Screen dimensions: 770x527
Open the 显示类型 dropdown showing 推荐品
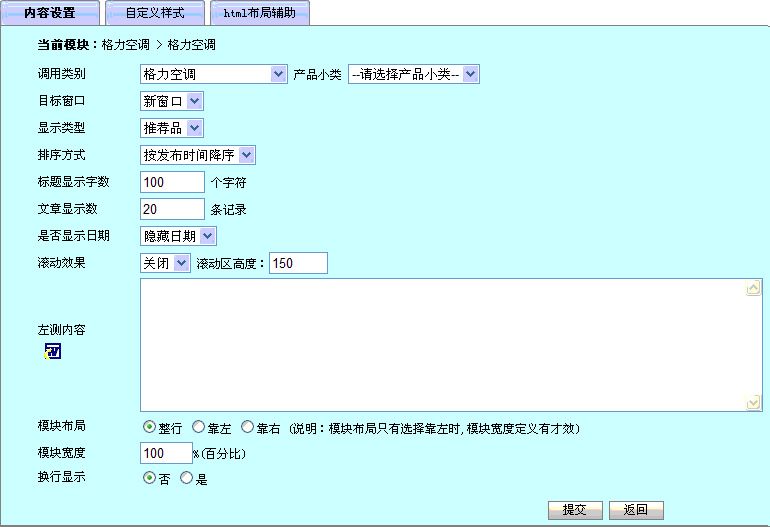pyautogui.click(x=172, y=128)
